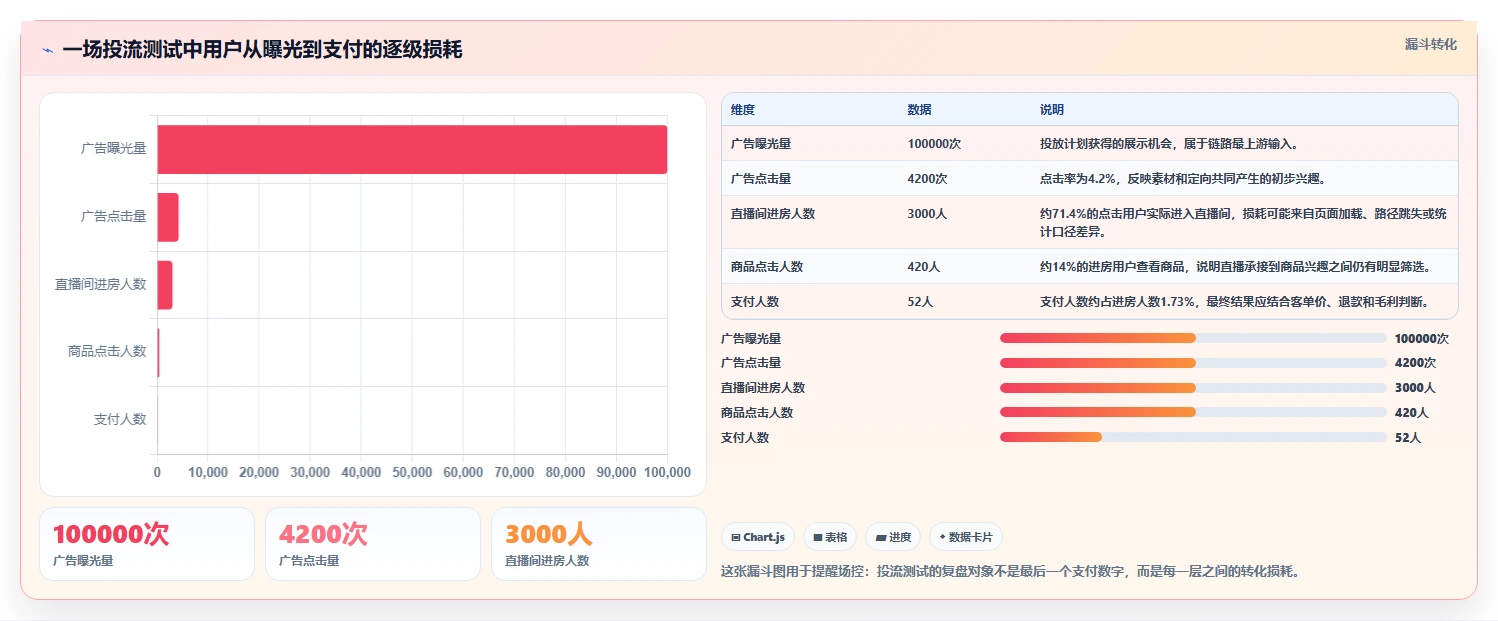Click the 420人 table cell
The image size is (1498, 621).
(923, 267)
